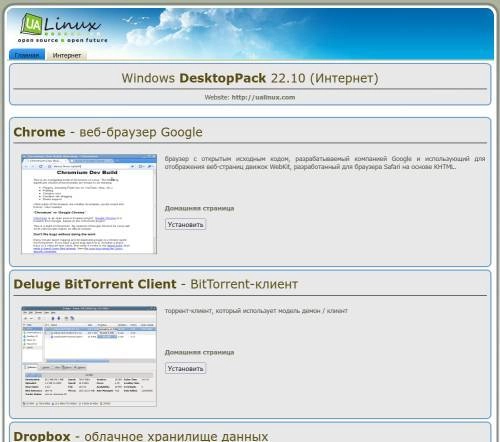Click the Chrome - веб-браузер Google heading
Viewport: 500px width, 442px height.
[x=108, y=132]
